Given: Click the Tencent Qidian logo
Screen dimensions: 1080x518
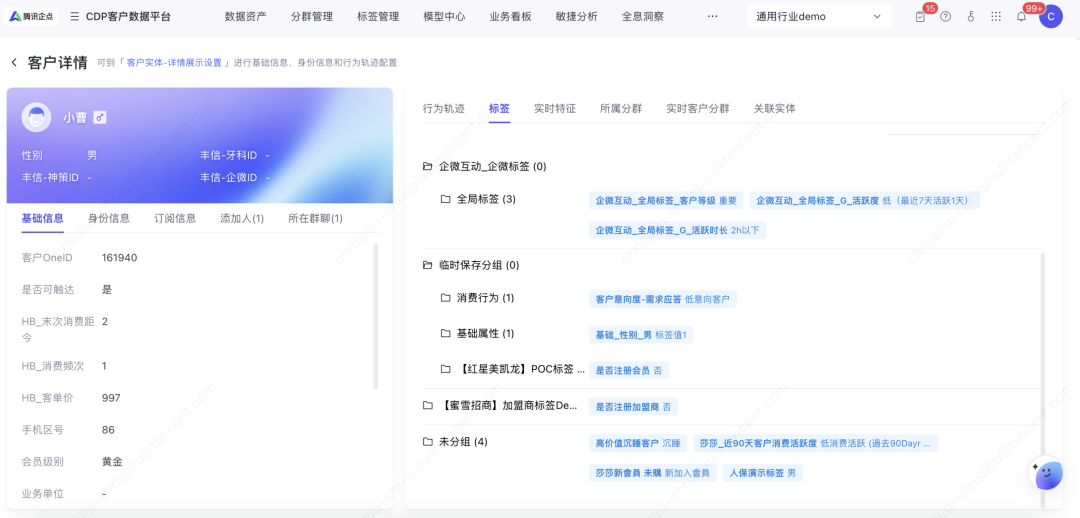Looking at the screenshot, I should 32,17.
